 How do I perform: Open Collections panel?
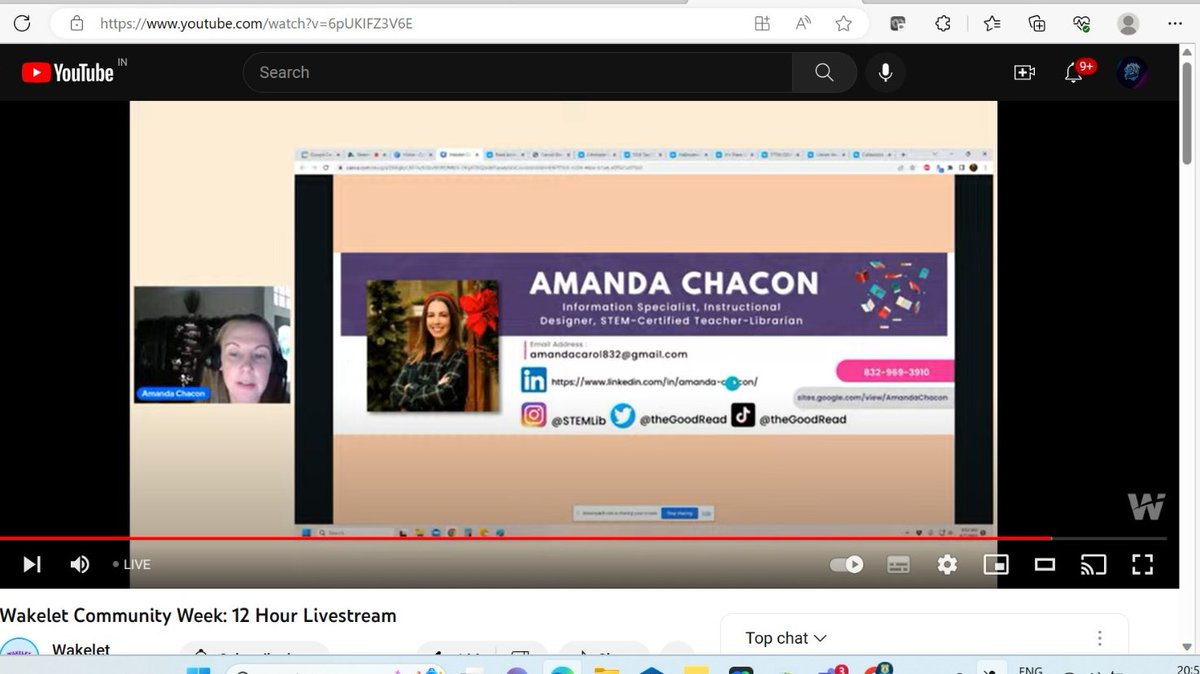point(1037,23)
